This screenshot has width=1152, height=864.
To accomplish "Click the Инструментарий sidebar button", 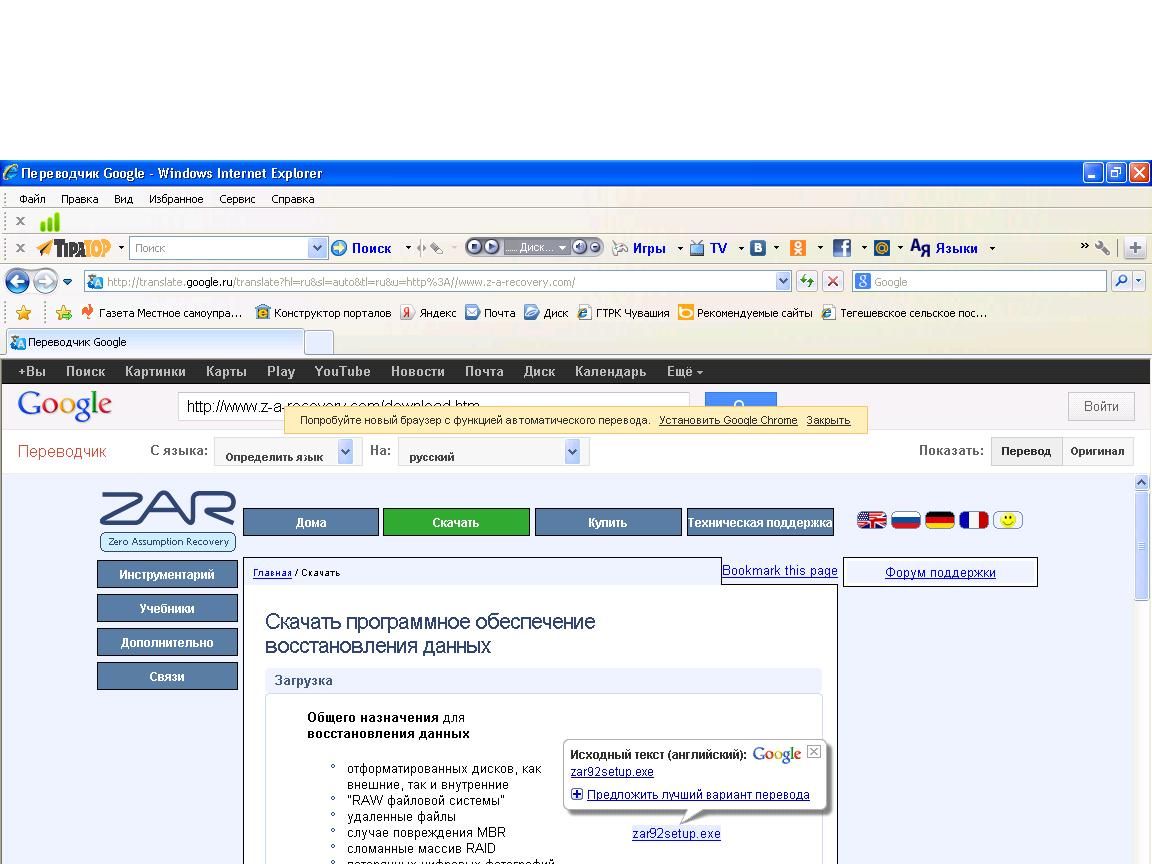I will [168, 575].
